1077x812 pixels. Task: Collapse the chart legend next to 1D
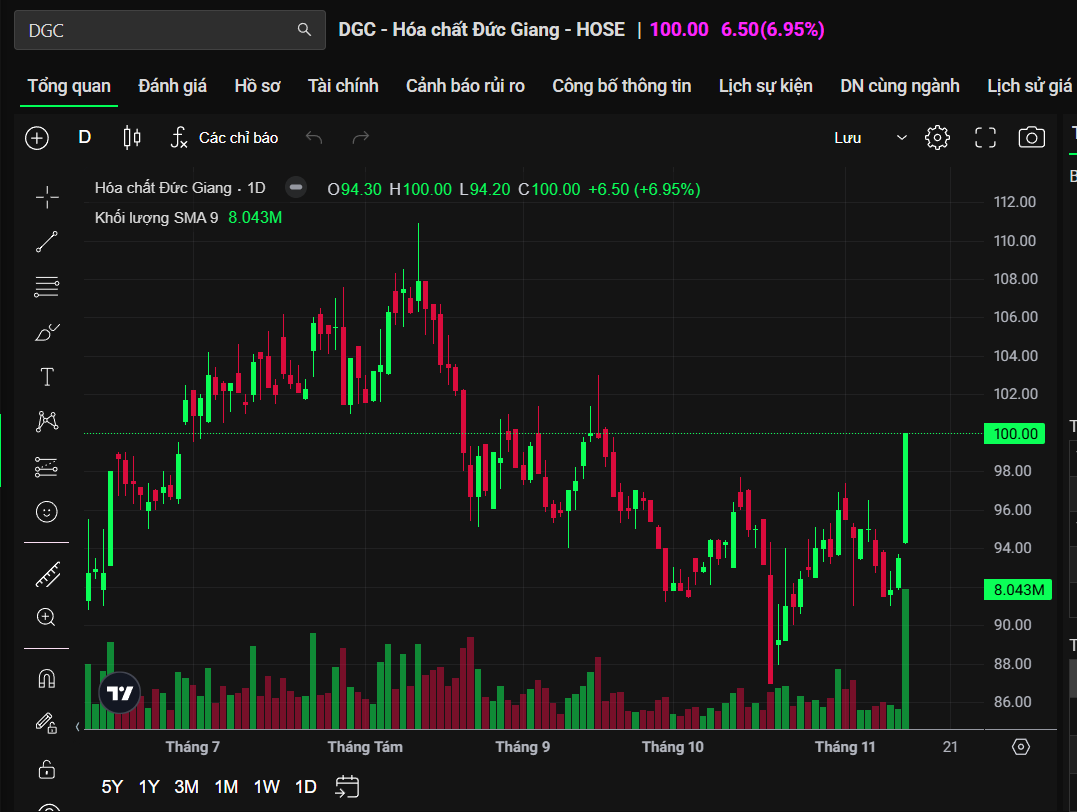click(x=295, y=188)
